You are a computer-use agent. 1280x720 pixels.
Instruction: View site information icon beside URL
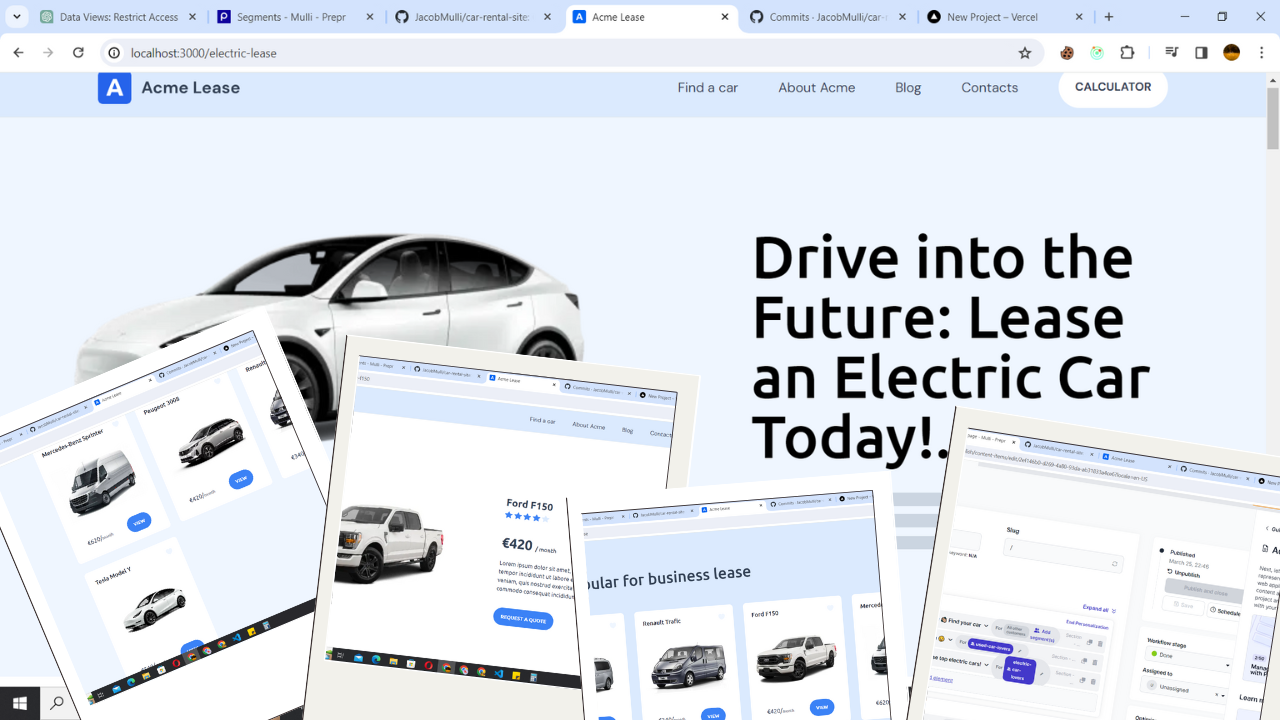114,53
